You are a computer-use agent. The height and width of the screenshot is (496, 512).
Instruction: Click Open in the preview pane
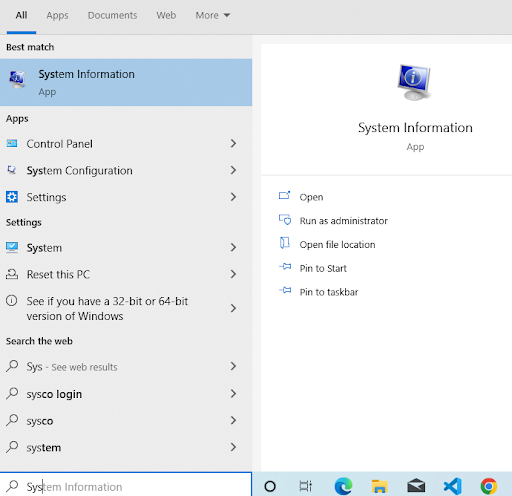click(x=311, y=197)
